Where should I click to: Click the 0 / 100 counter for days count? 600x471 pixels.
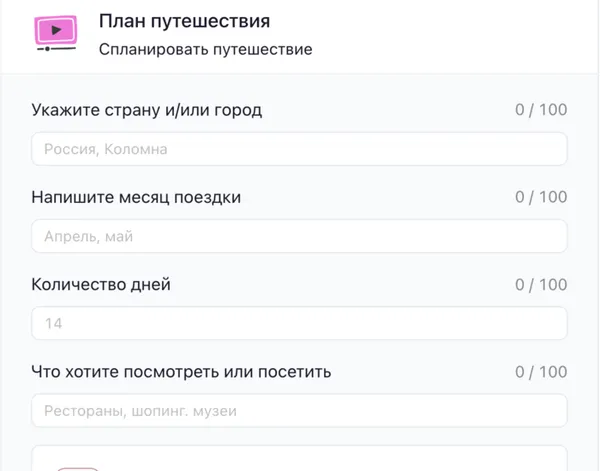(541, 284)
